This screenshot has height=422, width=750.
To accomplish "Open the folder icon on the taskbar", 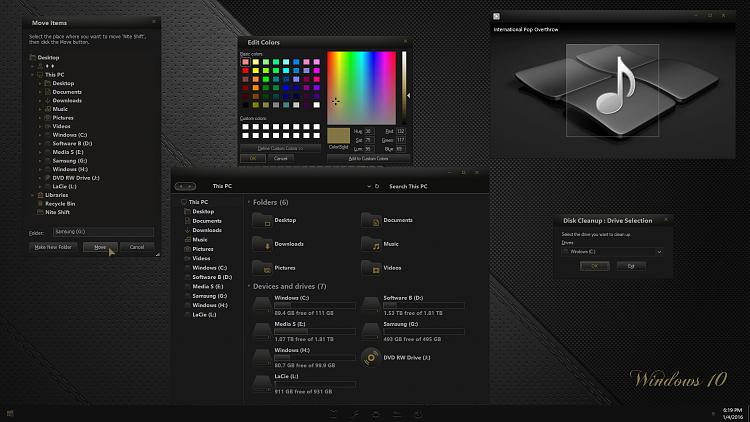I will tap(397, 414).
